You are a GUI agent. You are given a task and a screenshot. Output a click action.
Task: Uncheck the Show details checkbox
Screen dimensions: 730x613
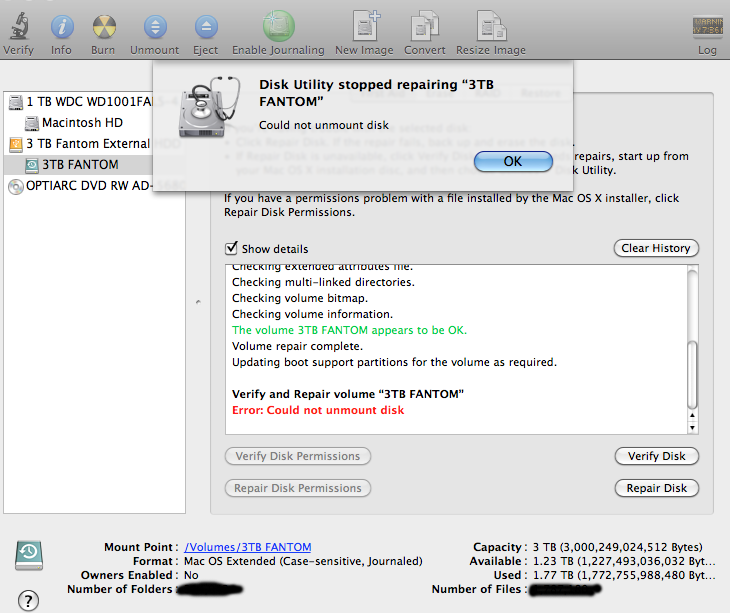pyautogui.click(x=231, y=248)
